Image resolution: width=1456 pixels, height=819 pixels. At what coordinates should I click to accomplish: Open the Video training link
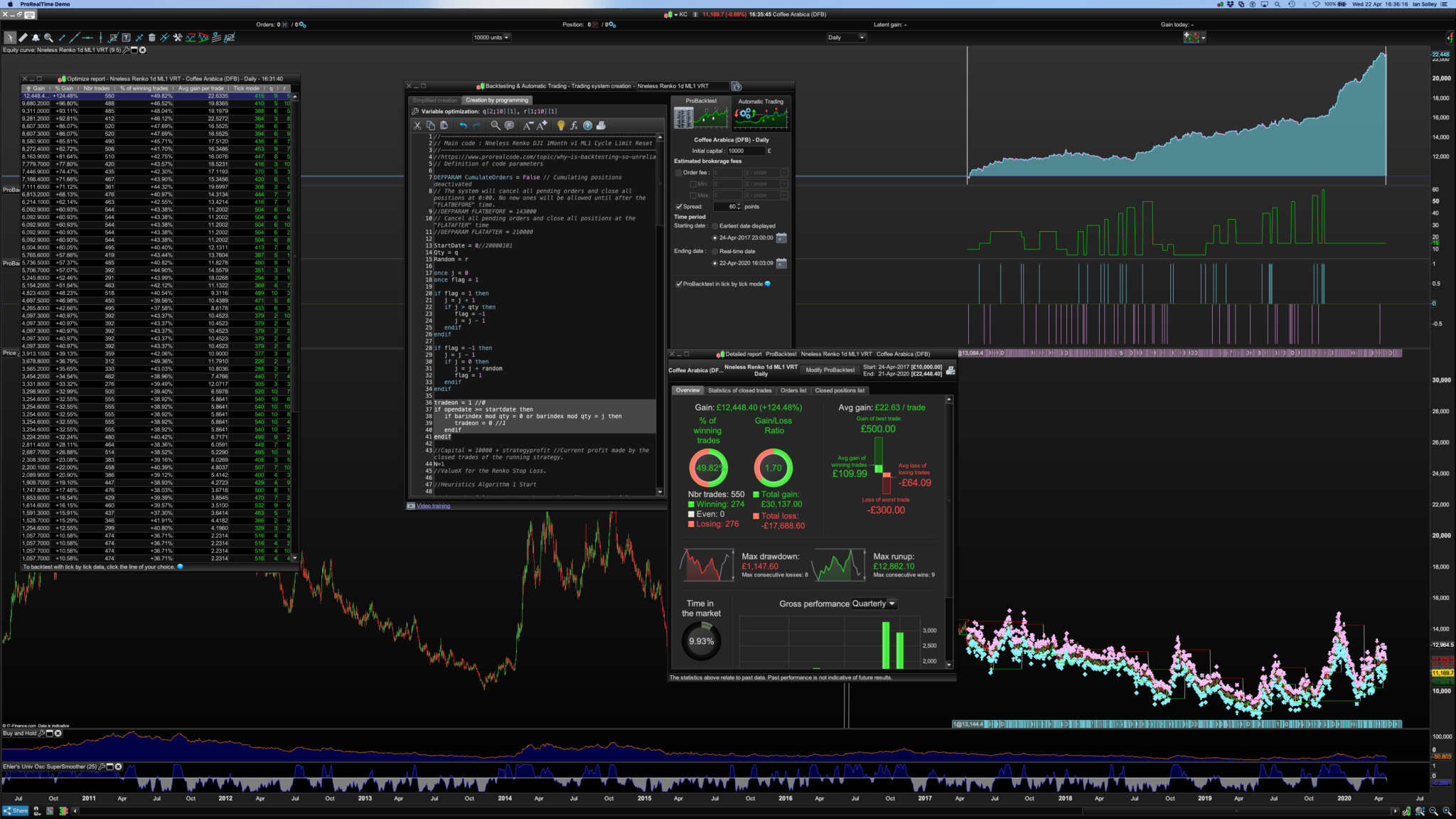tap(433, 506)
